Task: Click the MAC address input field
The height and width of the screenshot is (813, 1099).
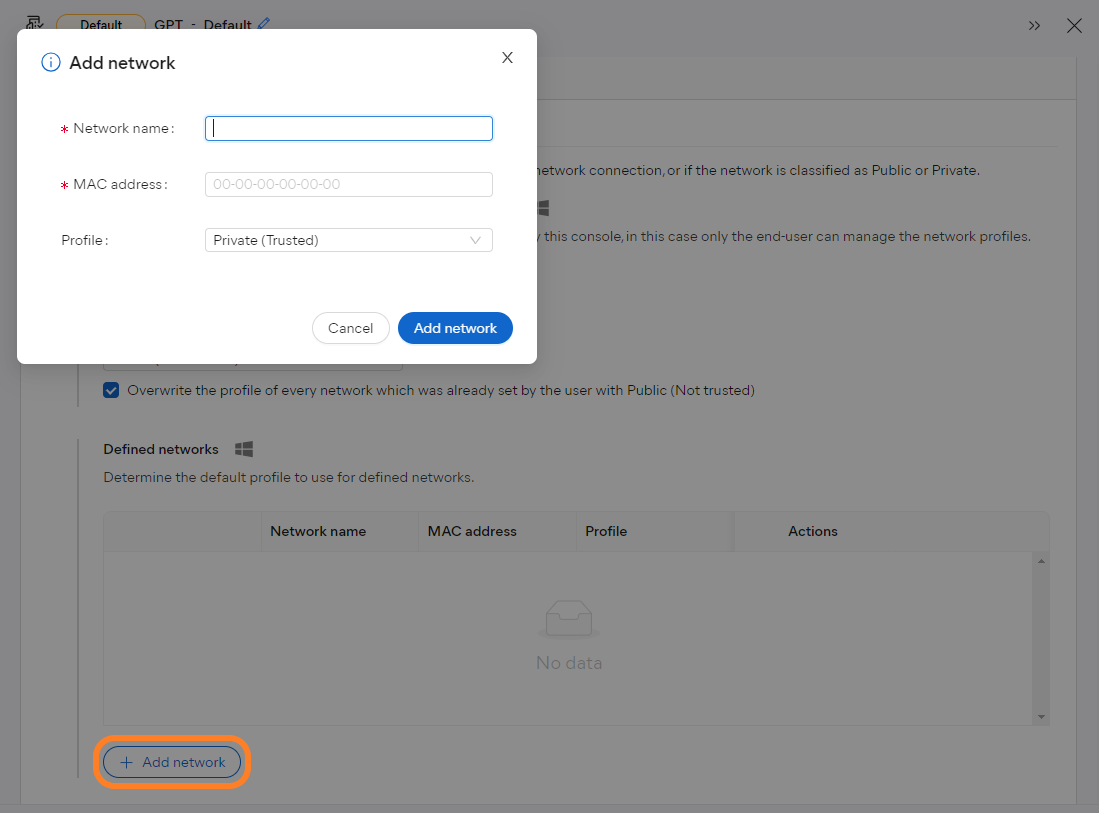Action: click(348, 184)
